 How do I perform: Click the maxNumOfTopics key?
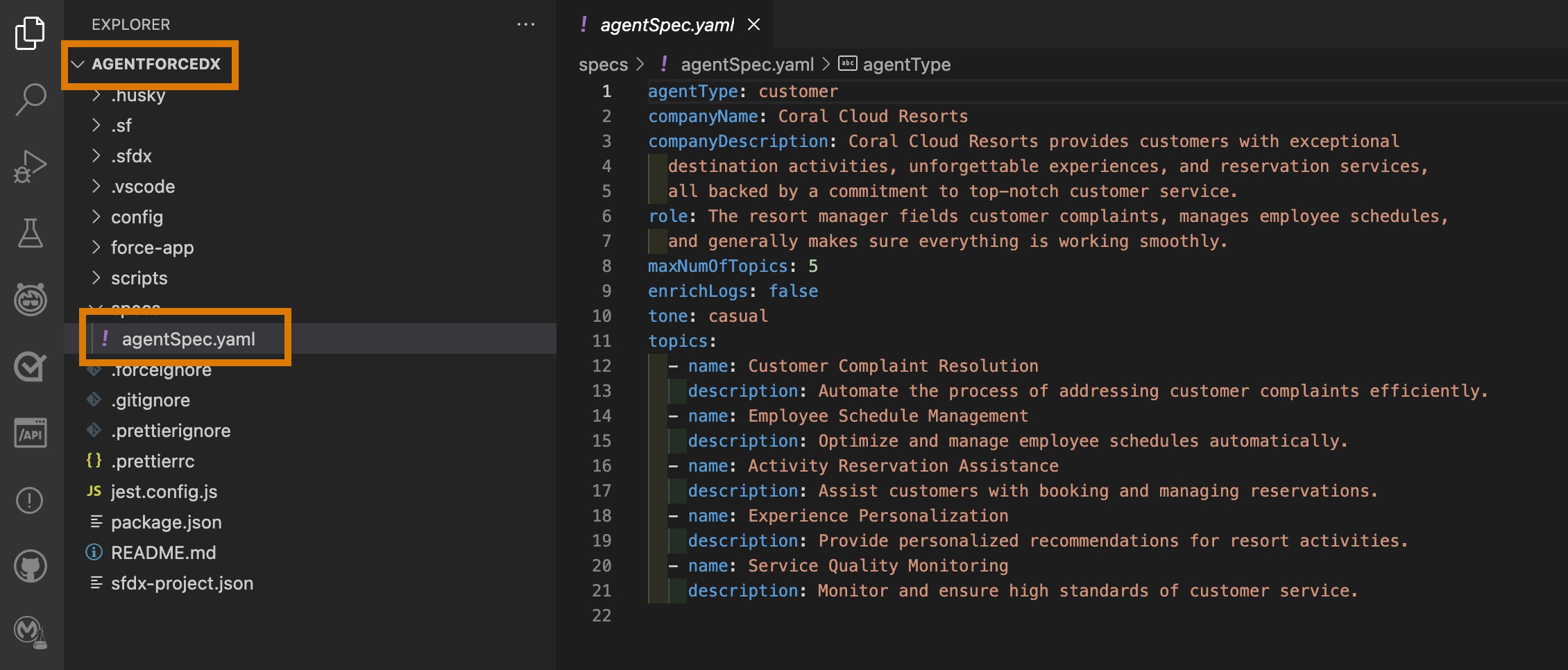tap(718, 266)
